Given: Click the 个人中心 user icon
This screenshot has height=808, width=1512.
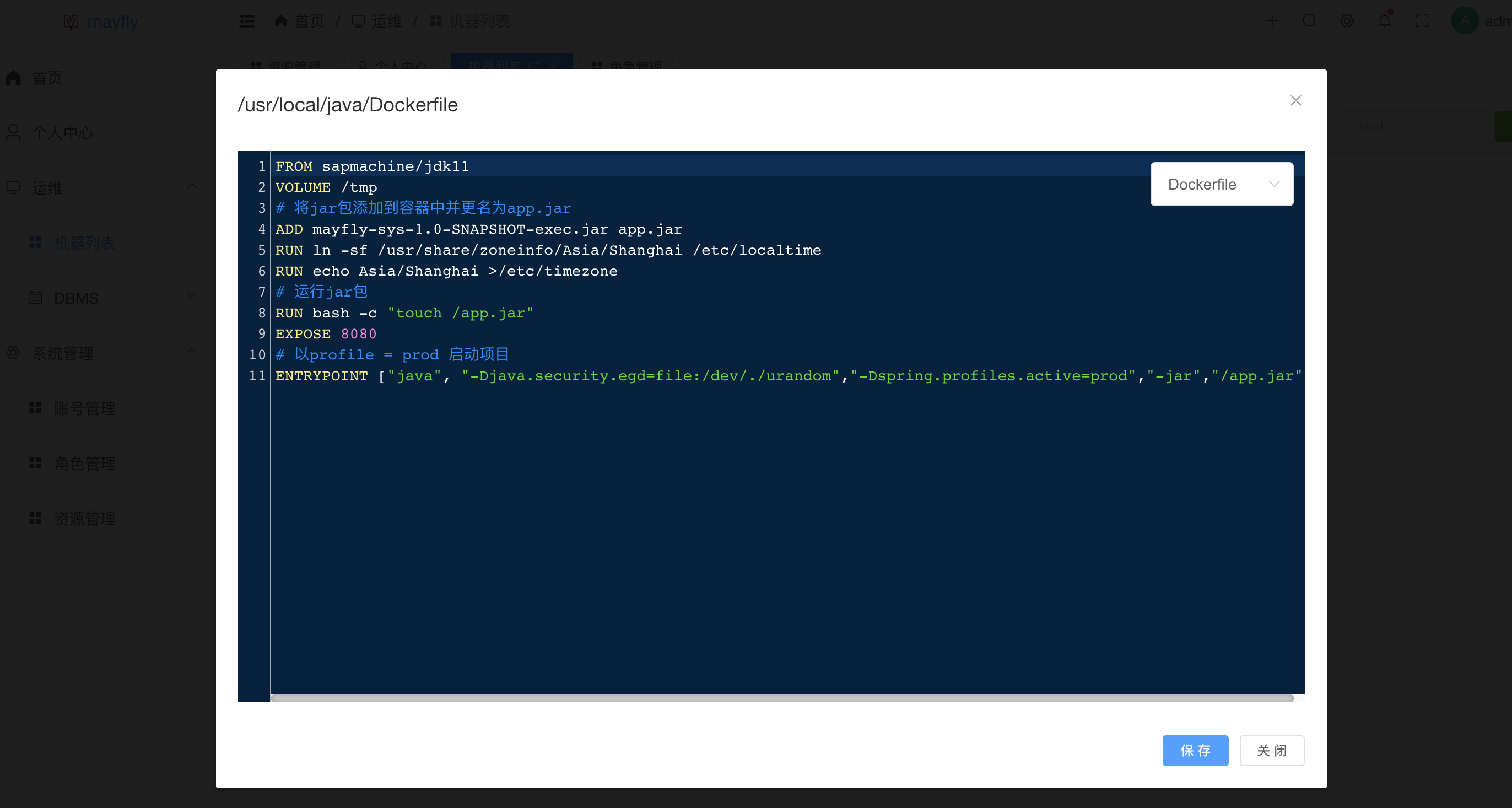Looking at the screenshot, I should point(13,133).
